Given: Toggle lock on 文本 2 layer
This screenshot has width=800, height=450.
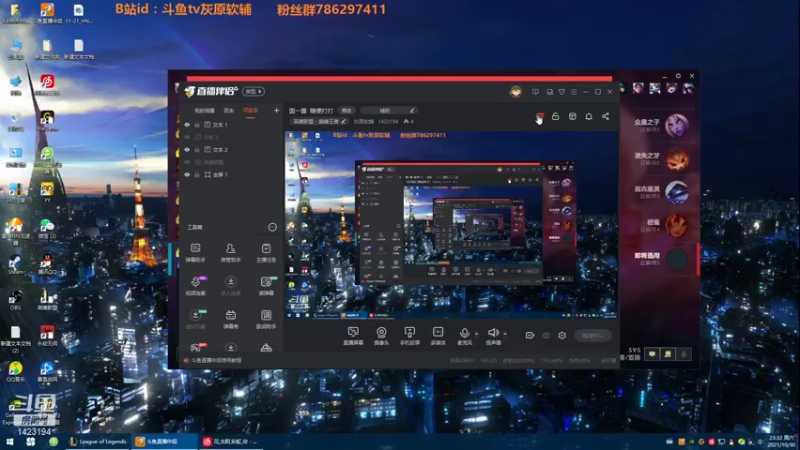Looking at the screenshot, I should (x=197, y=149).
